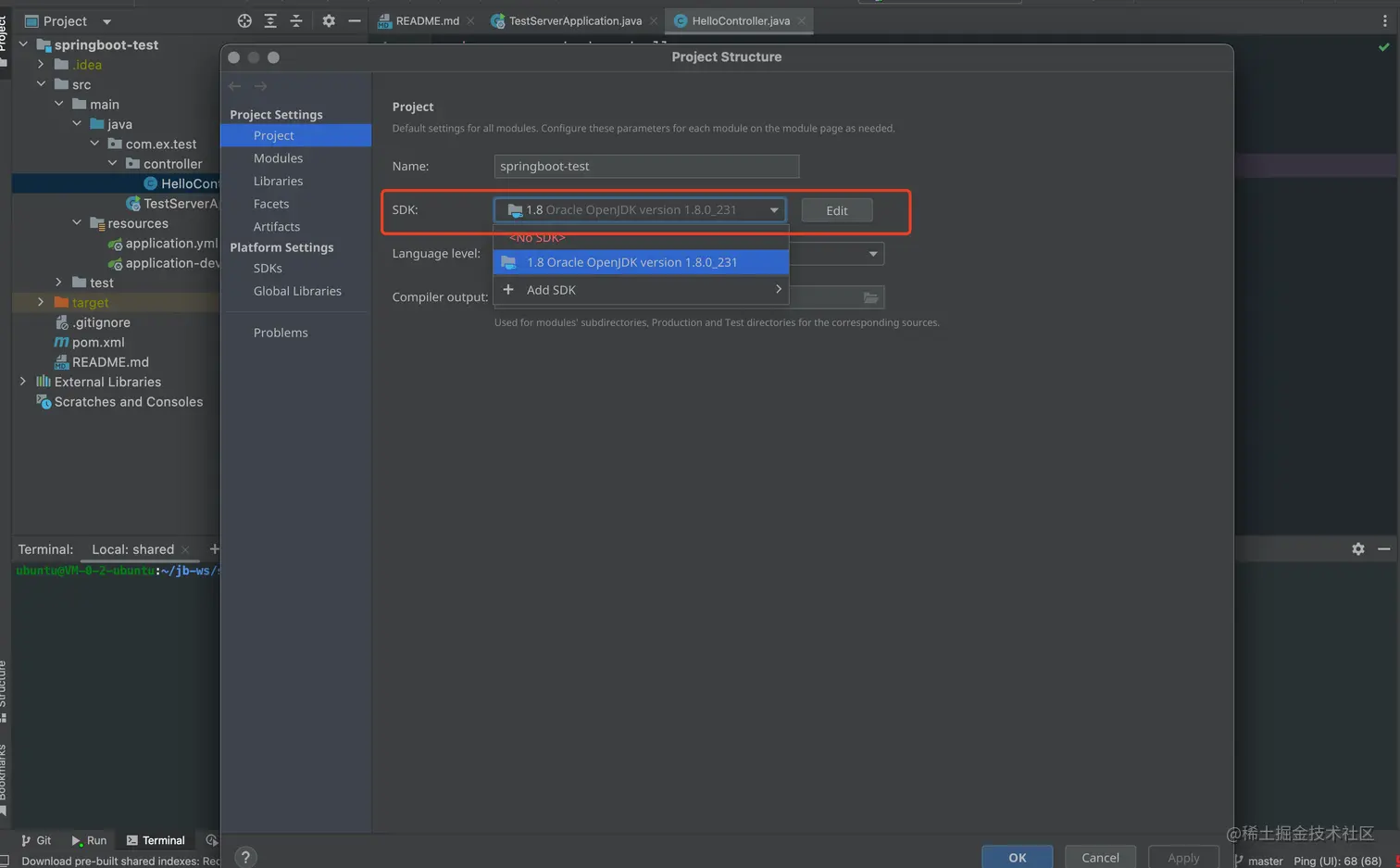Collapse the springboot-test root node
The width and height of the screenshot is (1400, 868).
pyautogui.click(x=23, y=44)
